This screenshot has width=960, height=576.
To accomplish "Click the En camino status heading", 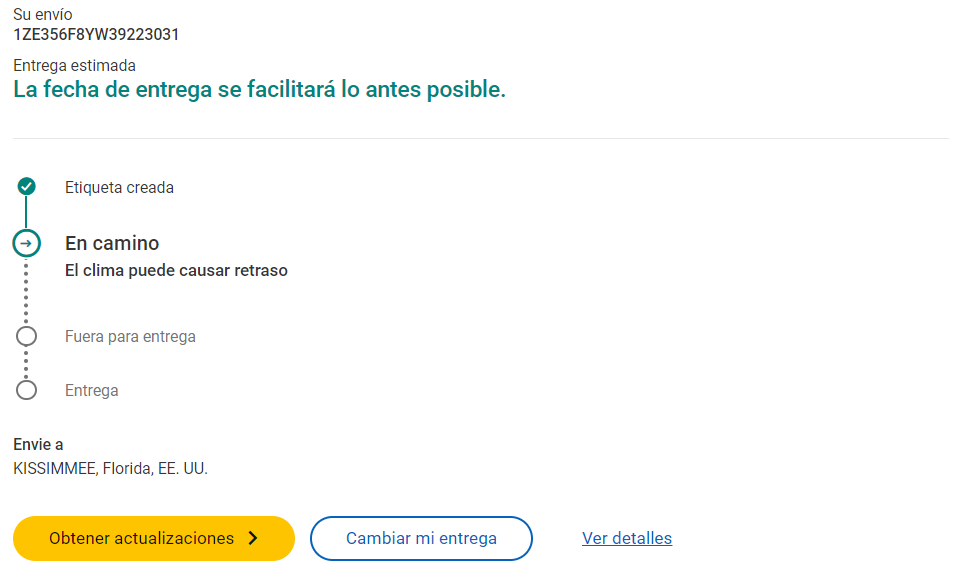I will pos(112,243).
